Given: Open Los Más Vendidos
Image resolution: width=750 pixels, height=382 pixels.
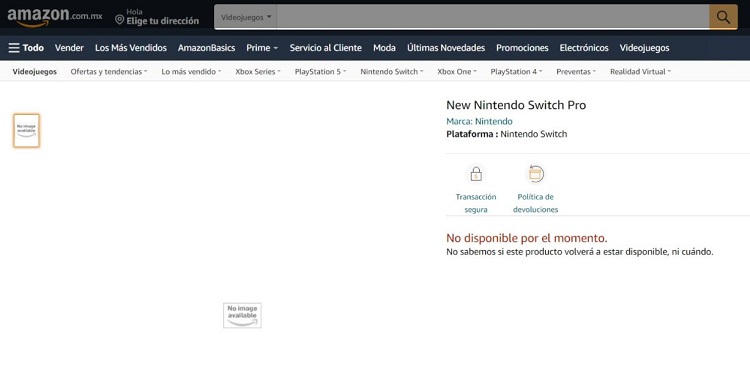Looking at the screenshot, I should pos(131,48).
